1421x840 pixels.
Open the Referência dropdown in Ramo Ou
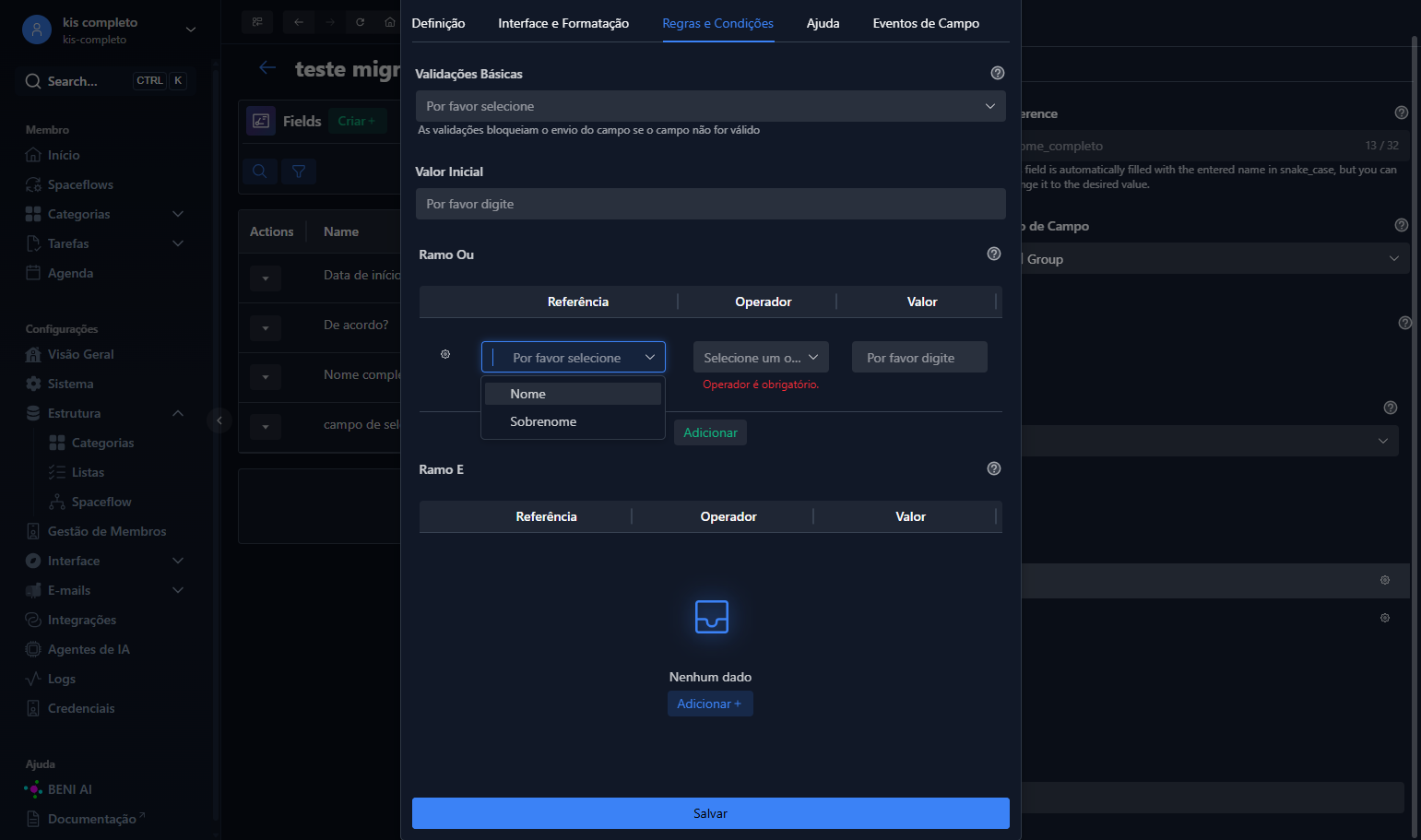573,357
